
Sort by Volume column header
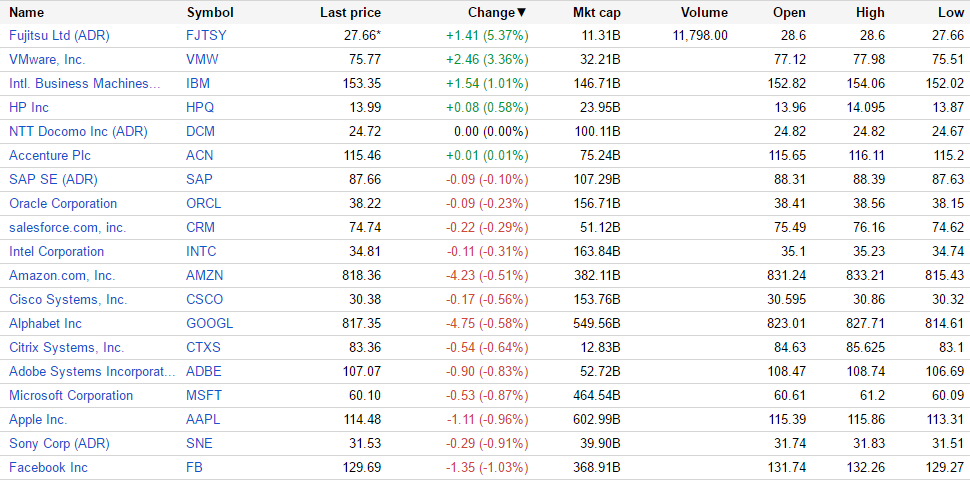(x=704, y=12)
